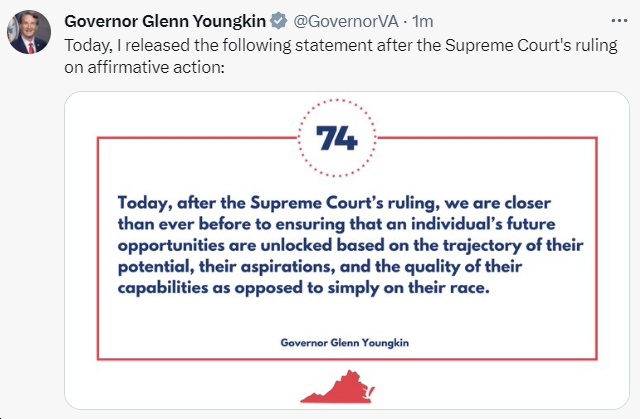The height and width of the screenshot is (419, 640).
Task: Click the 74 emblem in the statement image
Action: point(337,138)
